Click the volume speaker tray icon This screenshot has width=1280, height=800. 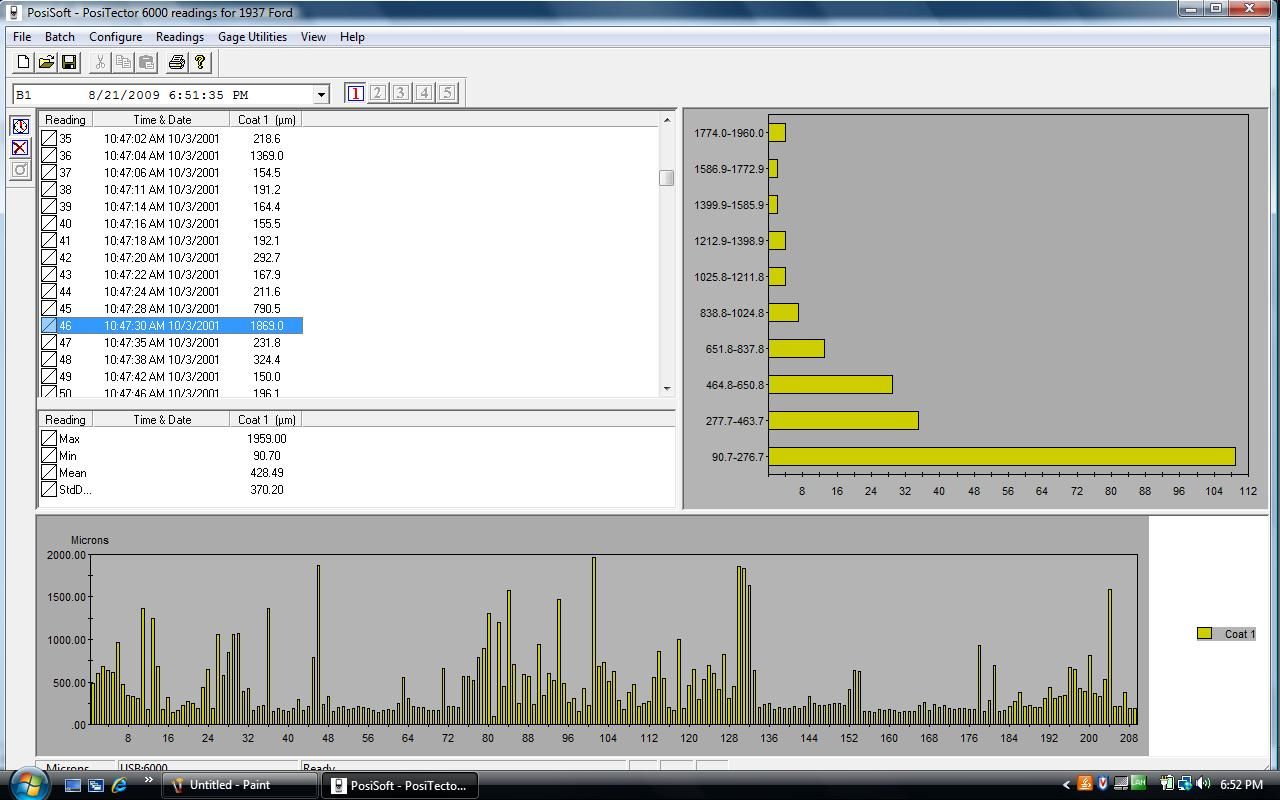click(1203, 784)
